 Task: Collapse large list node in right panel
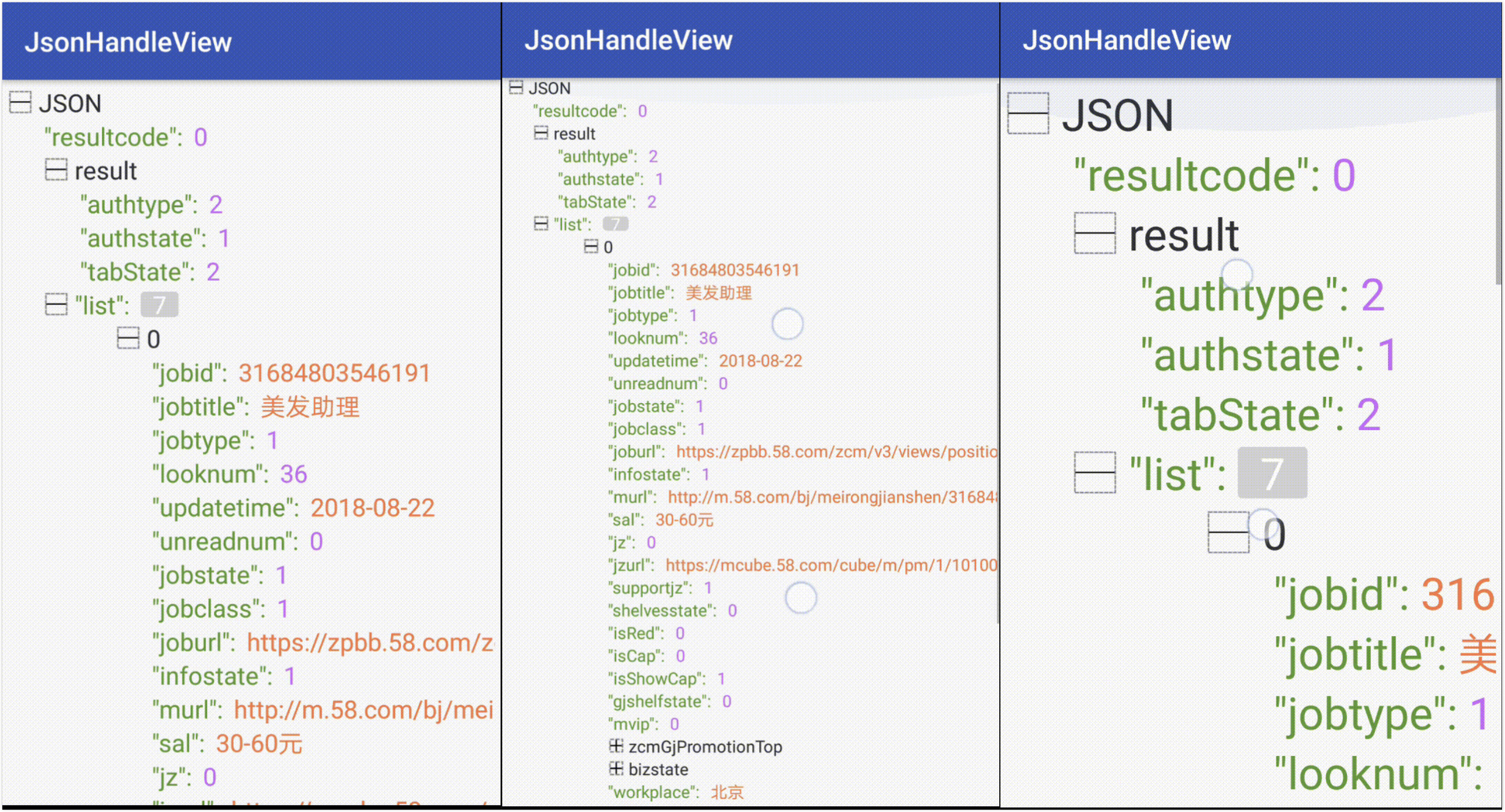click(x=1095, y=473)
